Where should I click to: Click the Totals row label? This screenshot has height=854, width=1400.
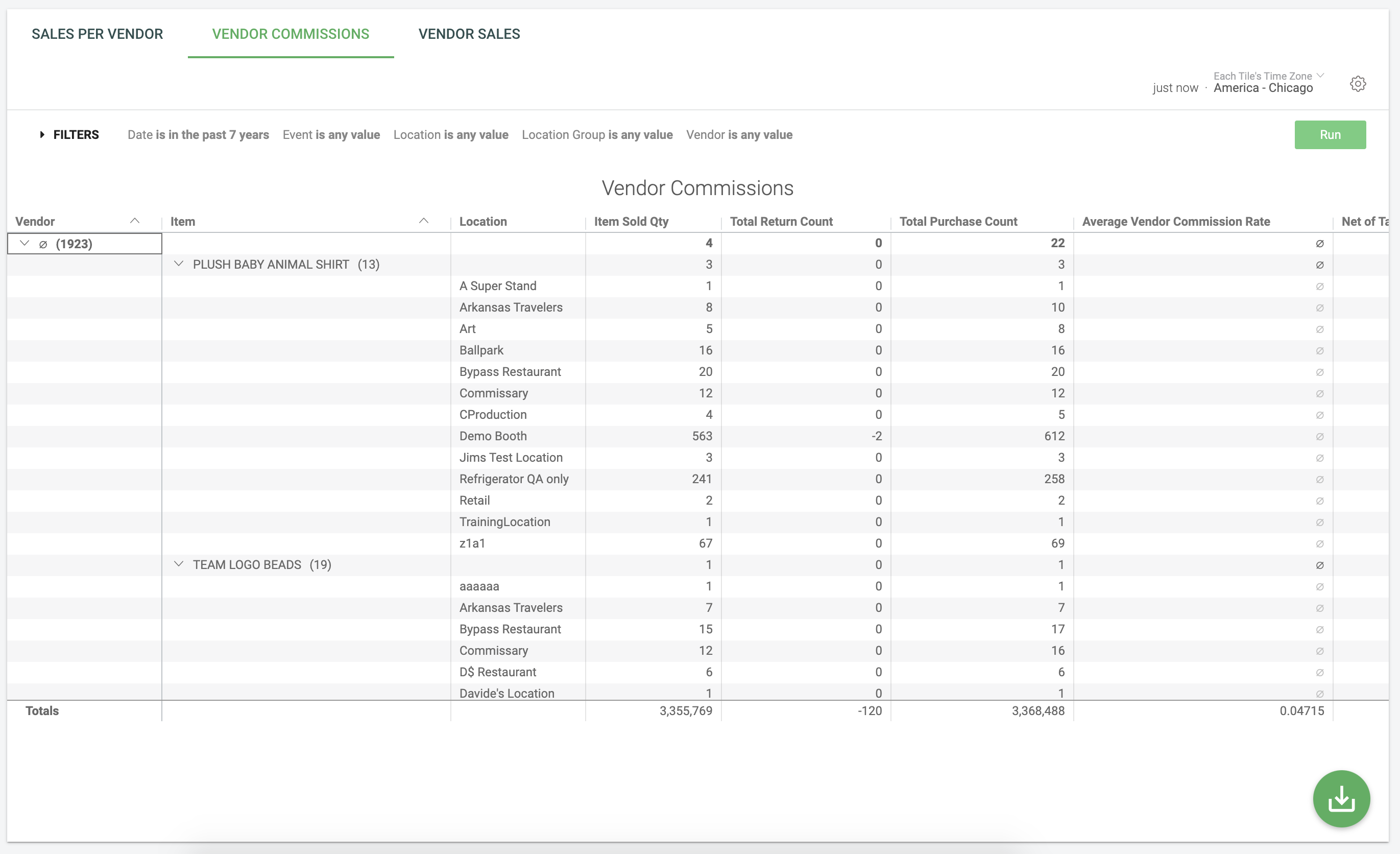coord(42,710)
